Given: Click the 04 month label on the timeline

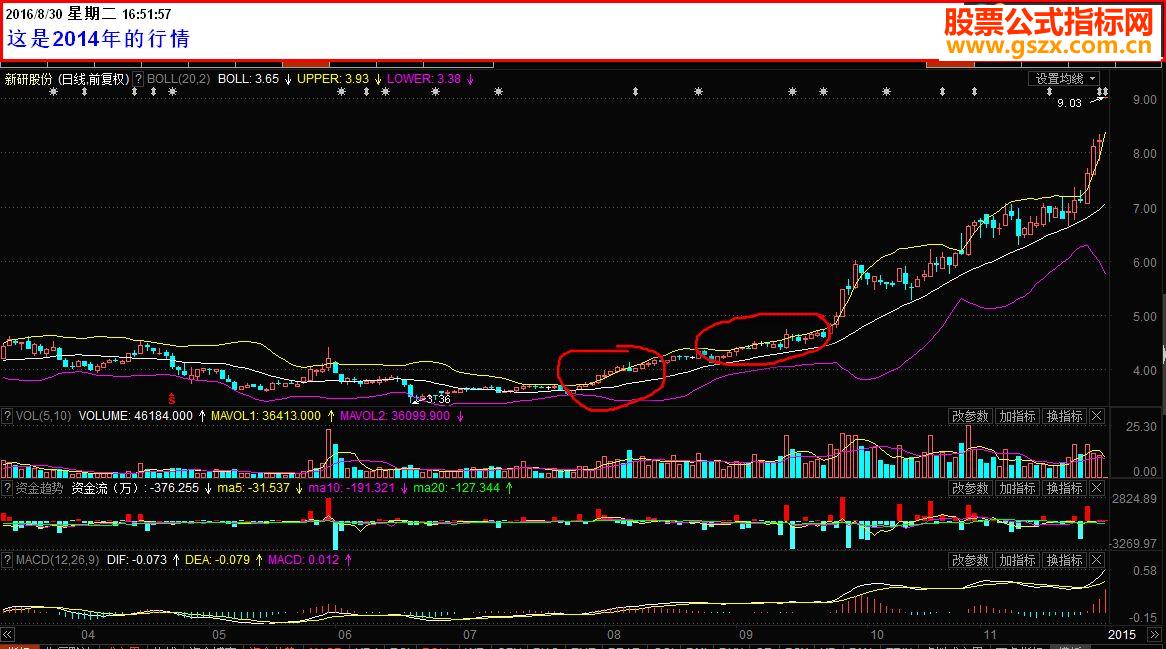Looking at the screenshot, I should [x=88, y=635].
